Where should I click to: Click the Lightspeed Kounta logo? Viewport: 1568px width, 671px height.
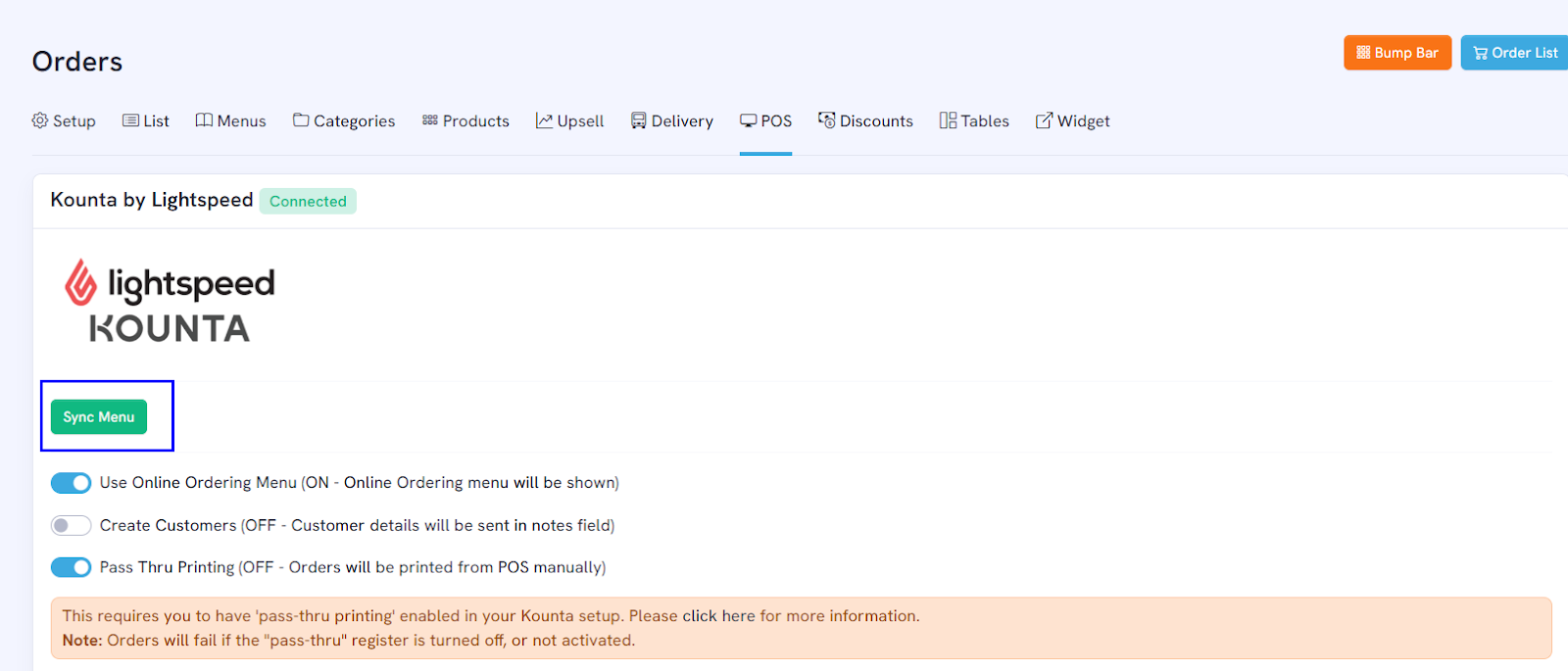[170, 302]
